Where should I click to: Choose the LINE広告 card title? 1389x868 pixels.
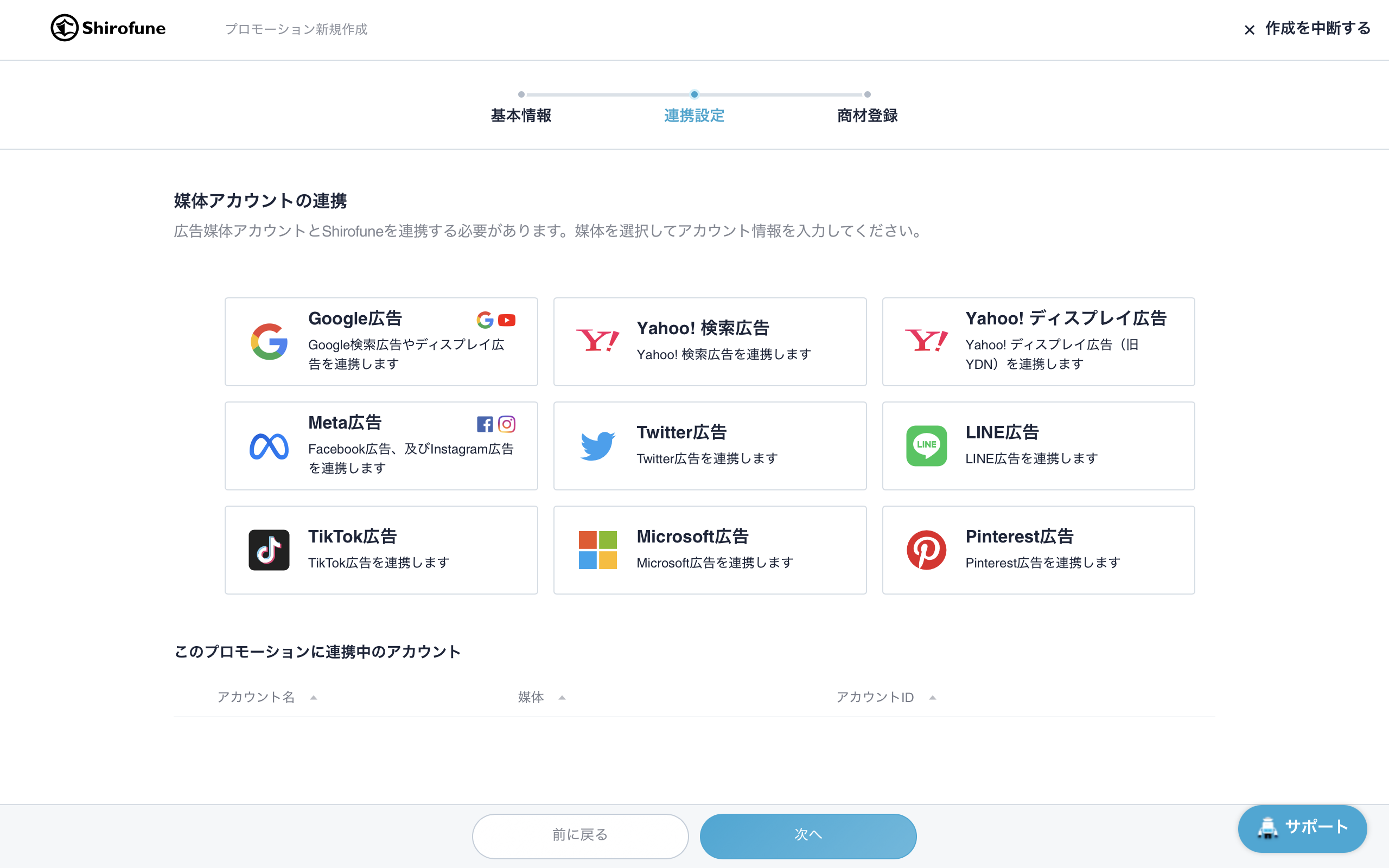tap(1002, 432)
